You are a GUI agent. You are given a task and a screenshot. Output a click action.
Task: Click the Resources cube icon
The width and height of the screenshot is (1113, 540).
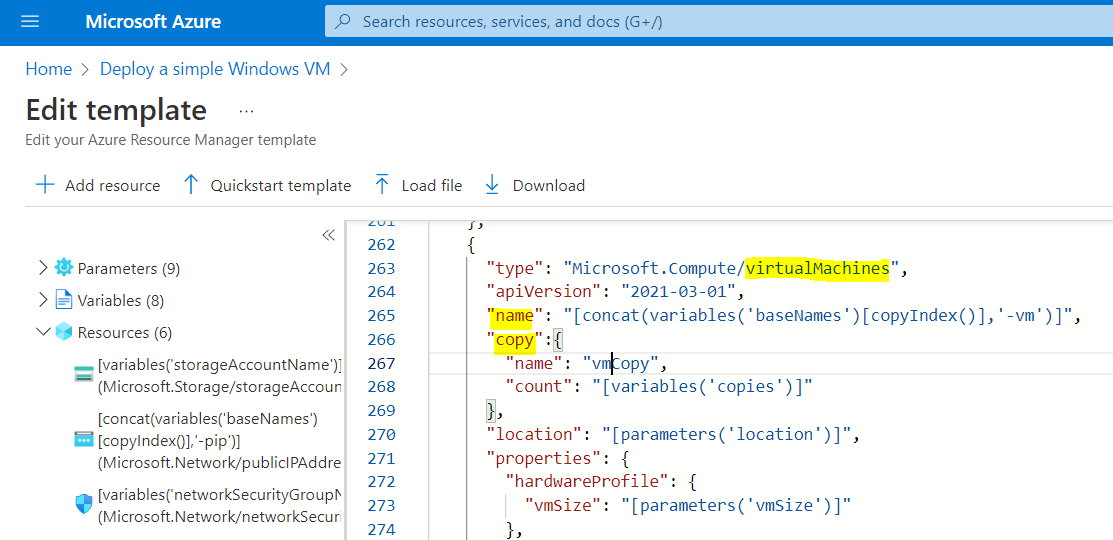point(64,332)
